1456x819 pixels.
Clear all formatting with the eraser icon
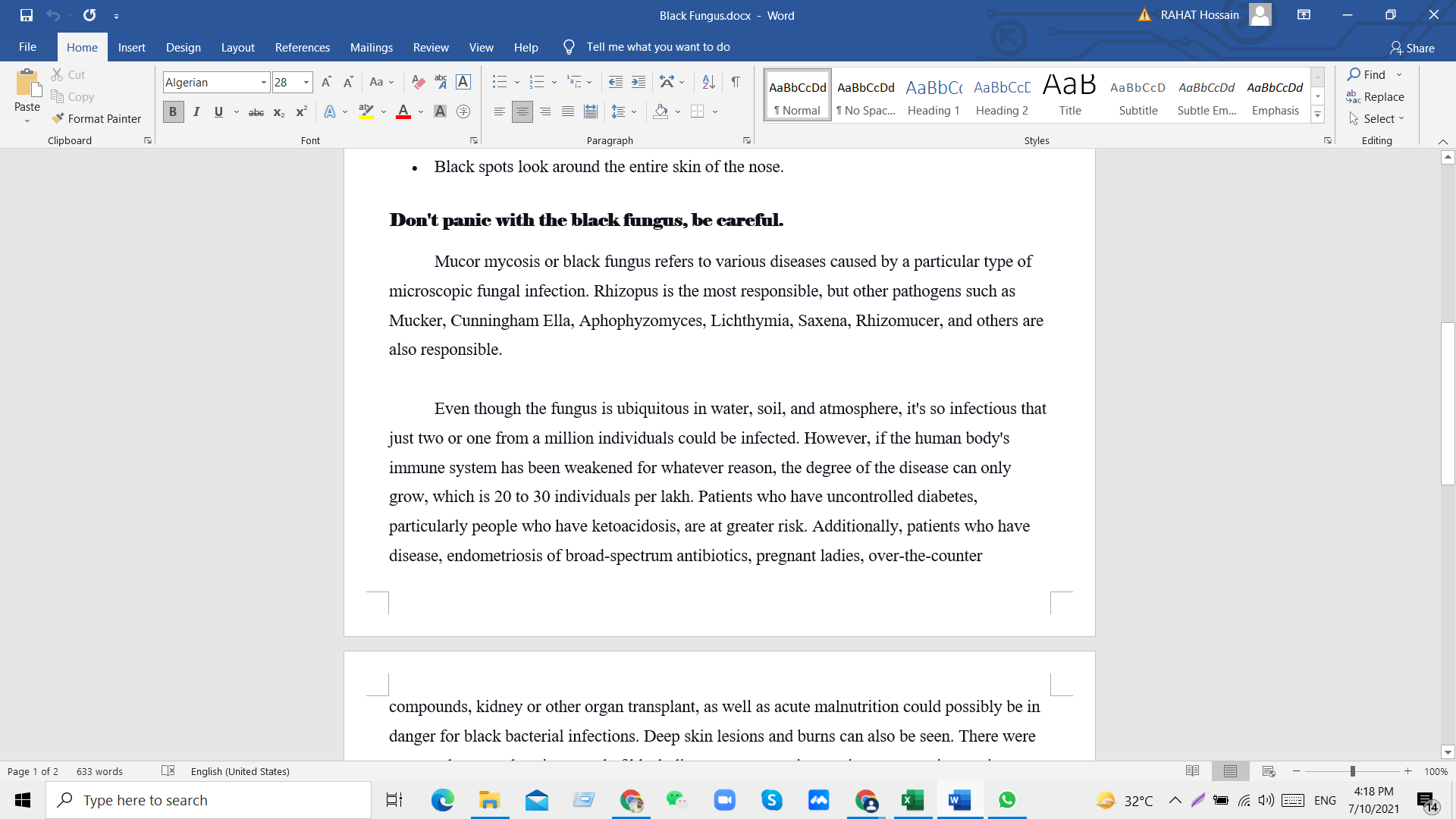point(418,82)
